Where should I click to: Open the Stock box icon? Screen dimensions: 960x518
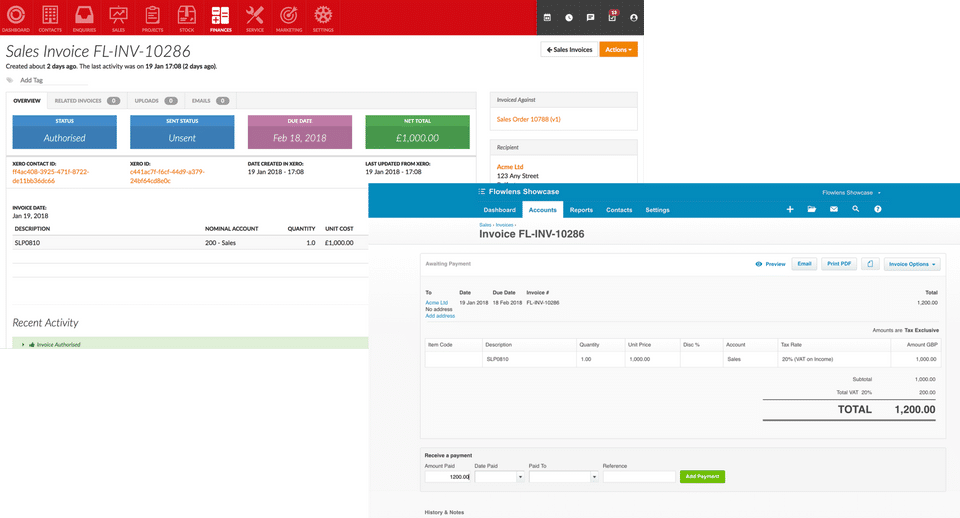(x=187, y=18)
